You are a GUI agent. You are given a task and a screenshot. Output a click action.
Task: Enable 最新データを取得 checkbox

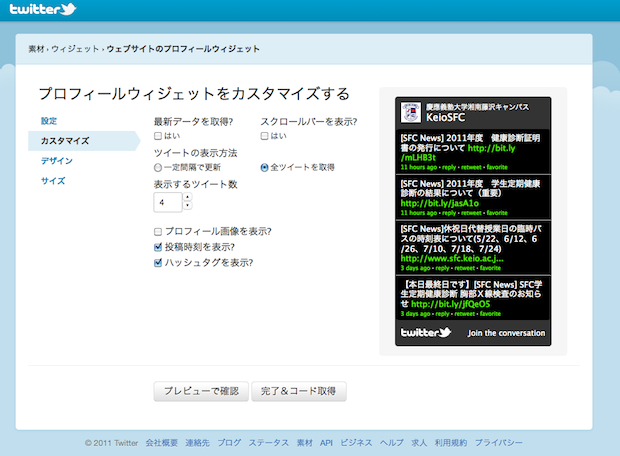(158, 136)
